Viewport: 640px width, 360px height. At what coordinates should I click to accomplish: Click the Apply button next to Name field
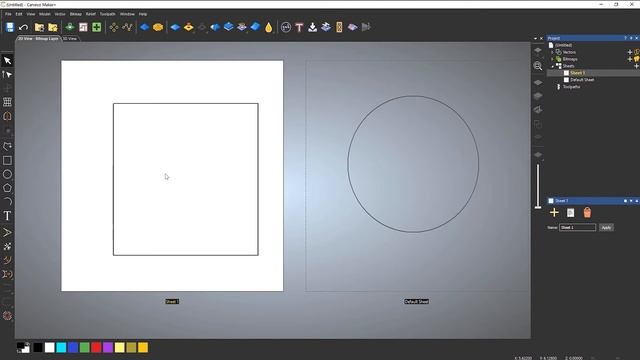pyautogui.click(x=606, y=228)
